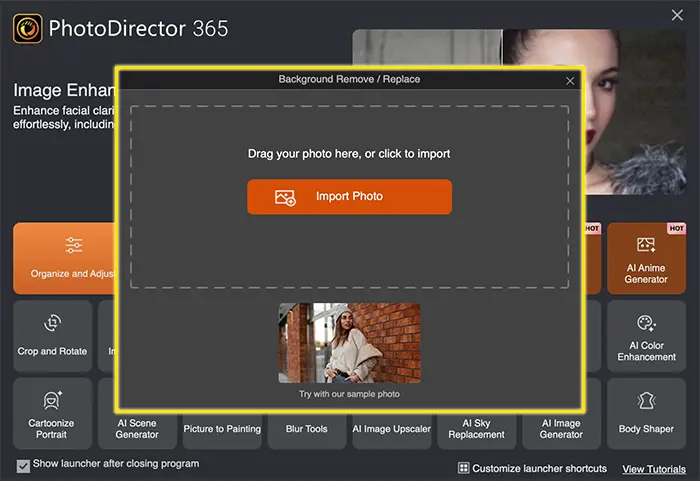Click the AI Color Enhancement palette icon
This screenshot has width=700, height=481.
point(646,323)
